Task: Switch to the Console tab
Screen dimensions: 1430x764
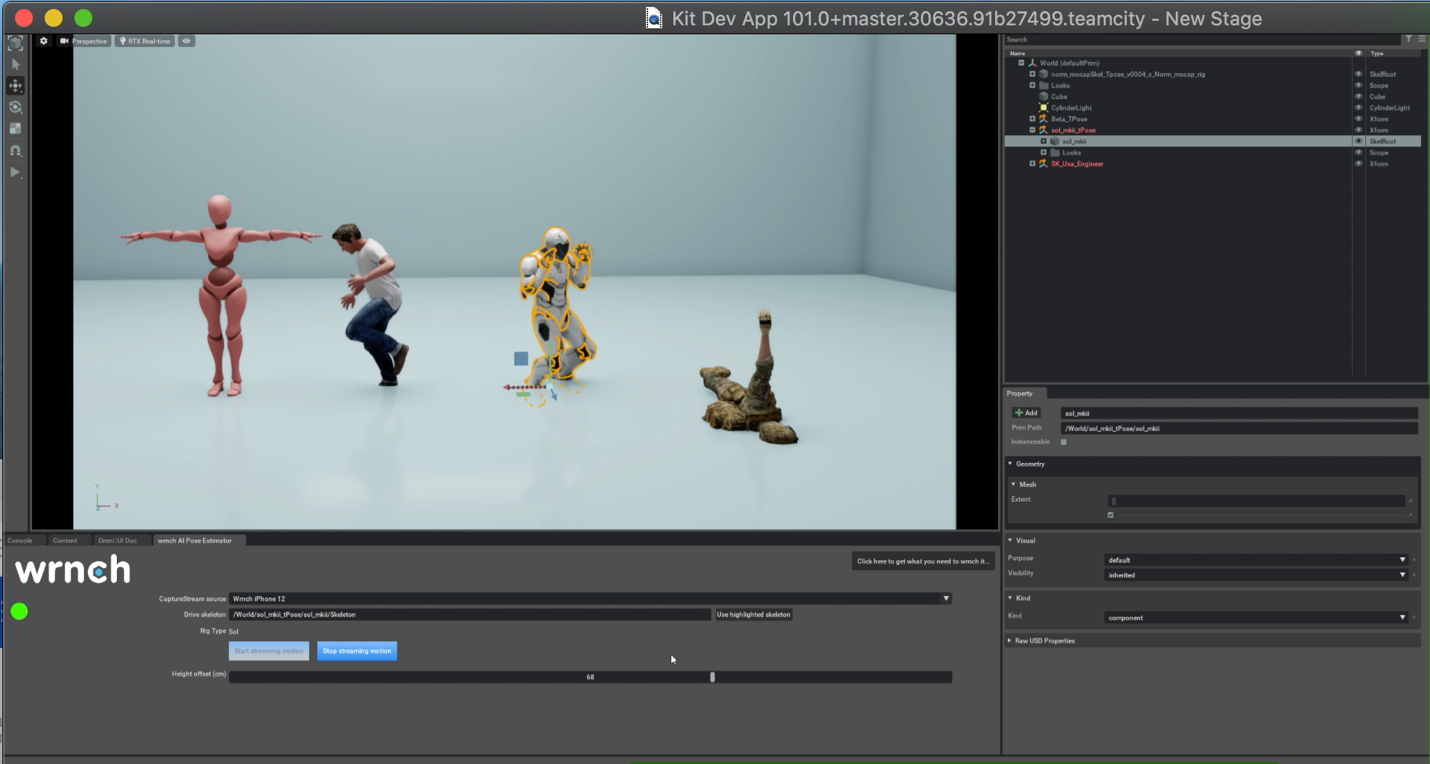Action: pyautogui.click(x=20, y=541)
